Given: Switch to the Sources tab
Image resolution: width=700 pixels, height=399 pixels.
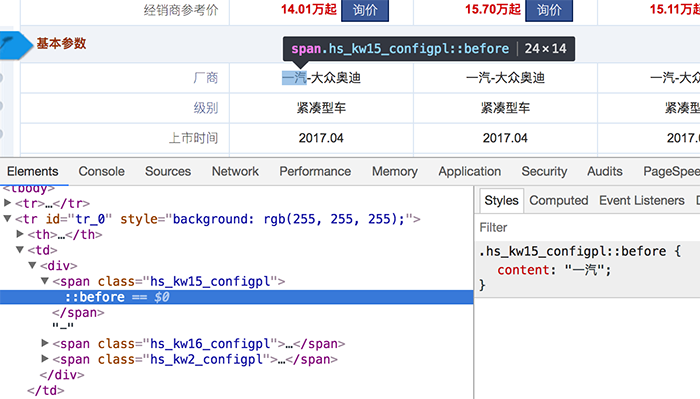Looking at the screenshot, I should pyautogui.click(x=168, y=171).
